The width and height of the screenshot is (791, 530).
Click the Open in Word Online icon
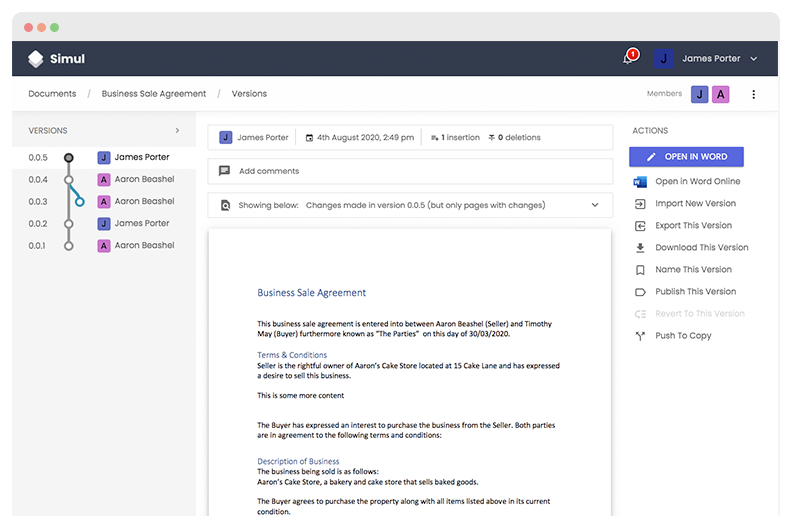pyautogui.click(x=640, y=182)
